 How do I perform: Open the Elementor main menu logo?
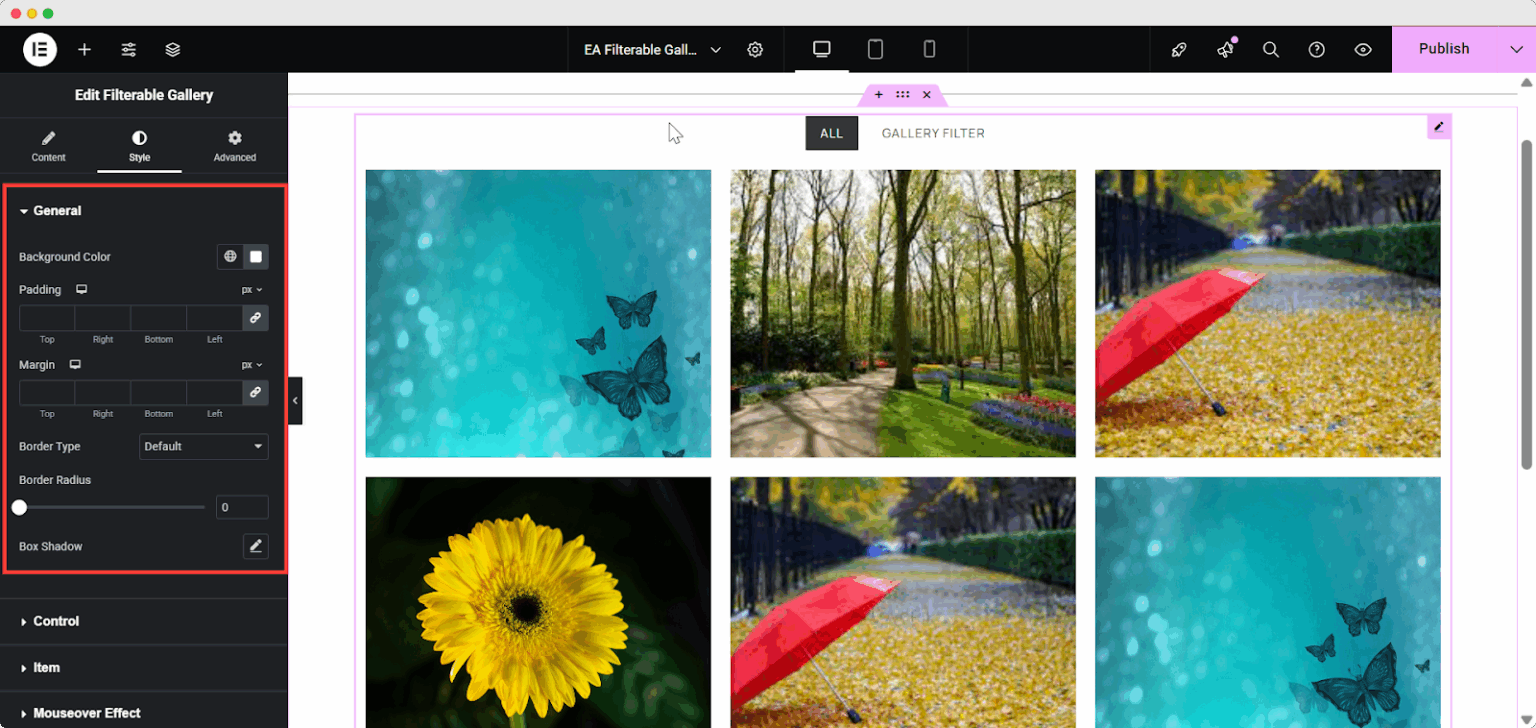pos(40,48)
